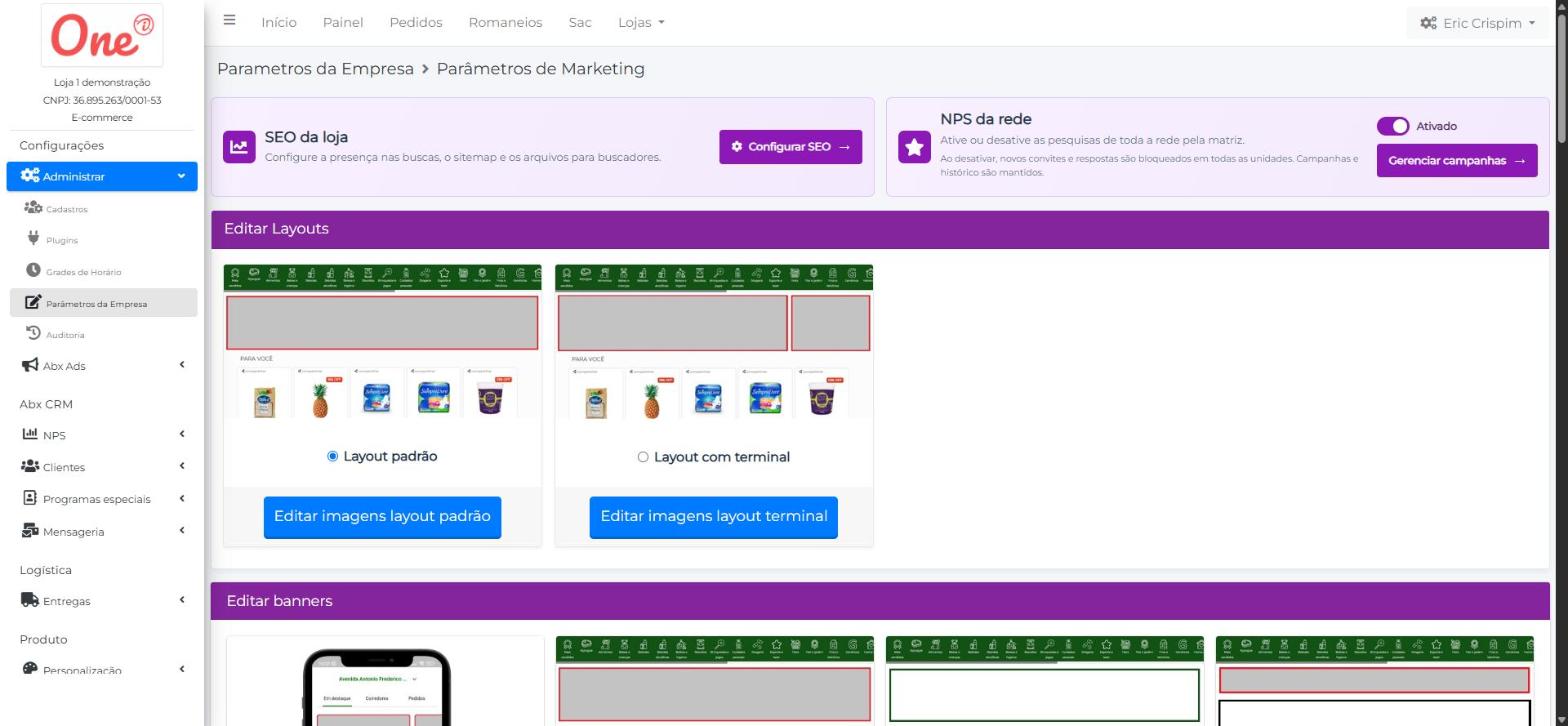Select Parâmetros da Empresa in sidebar

click(104, 303)
